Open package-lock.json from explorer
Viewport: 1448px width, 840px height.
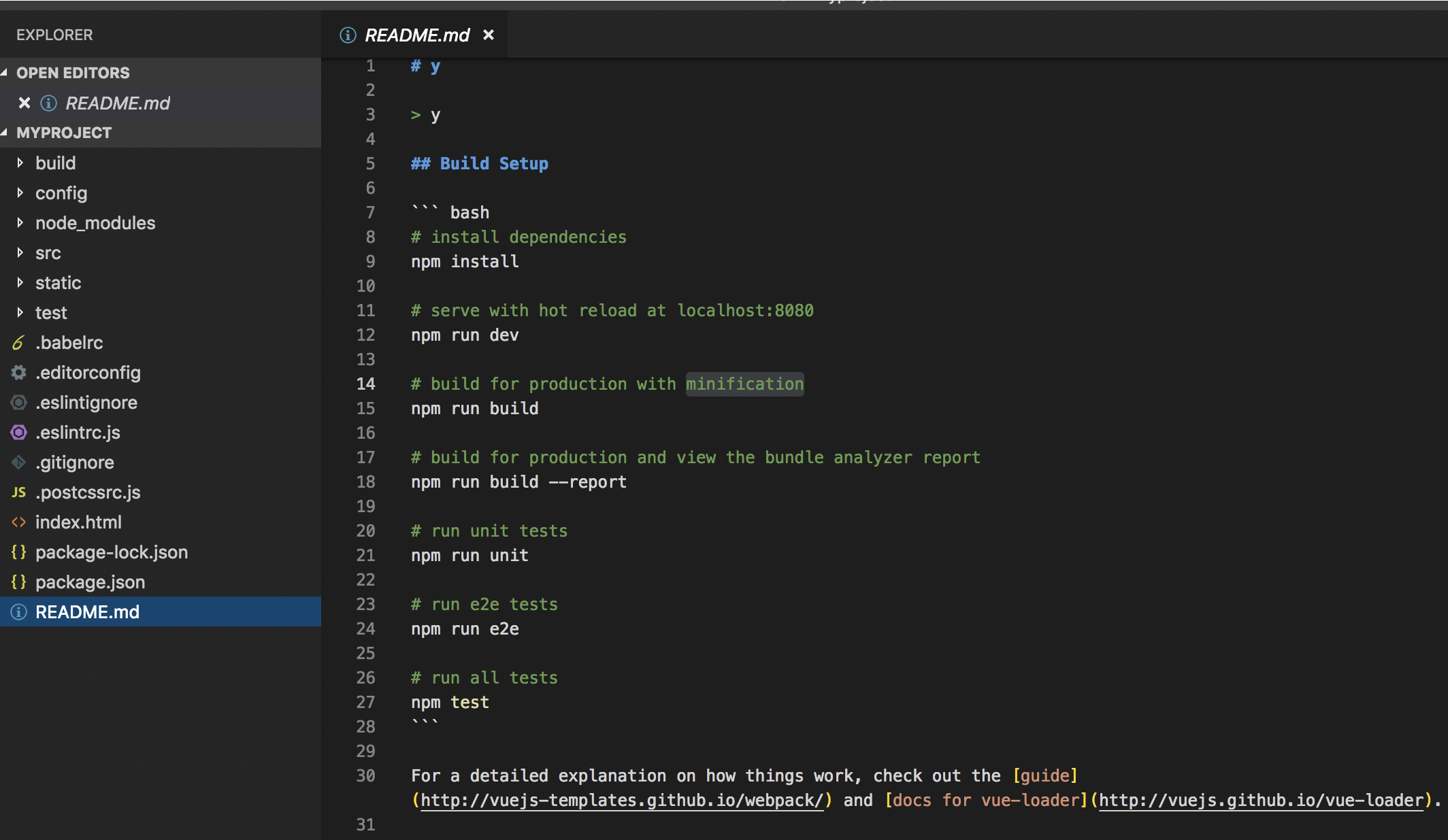[112, 552]
